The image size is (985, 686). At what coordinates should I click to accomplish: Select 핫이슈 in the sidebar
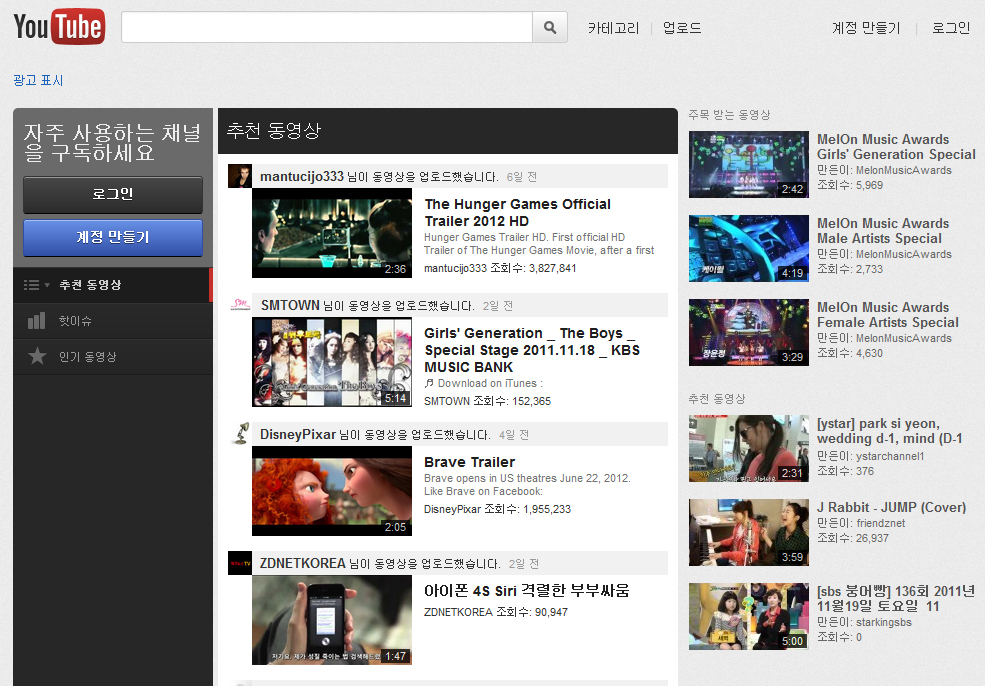point(113,321)
